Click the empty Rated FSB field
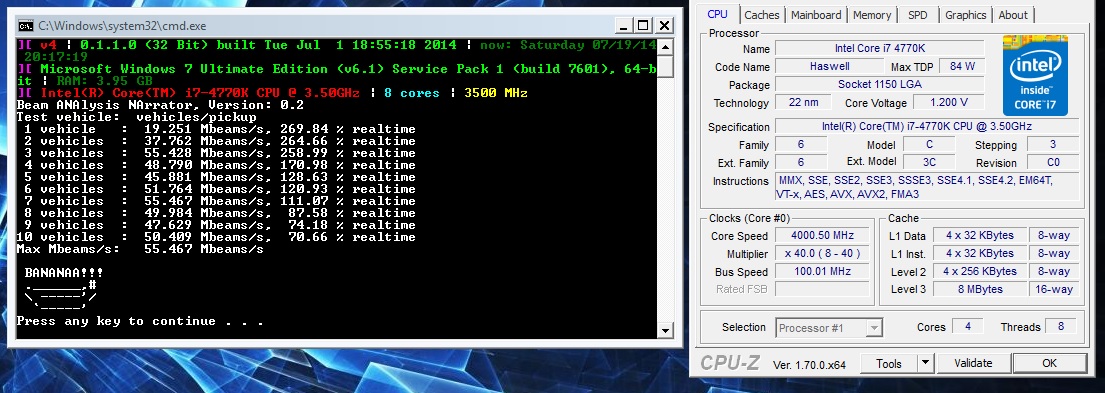The image size is (1105, 393). point(822,289)
